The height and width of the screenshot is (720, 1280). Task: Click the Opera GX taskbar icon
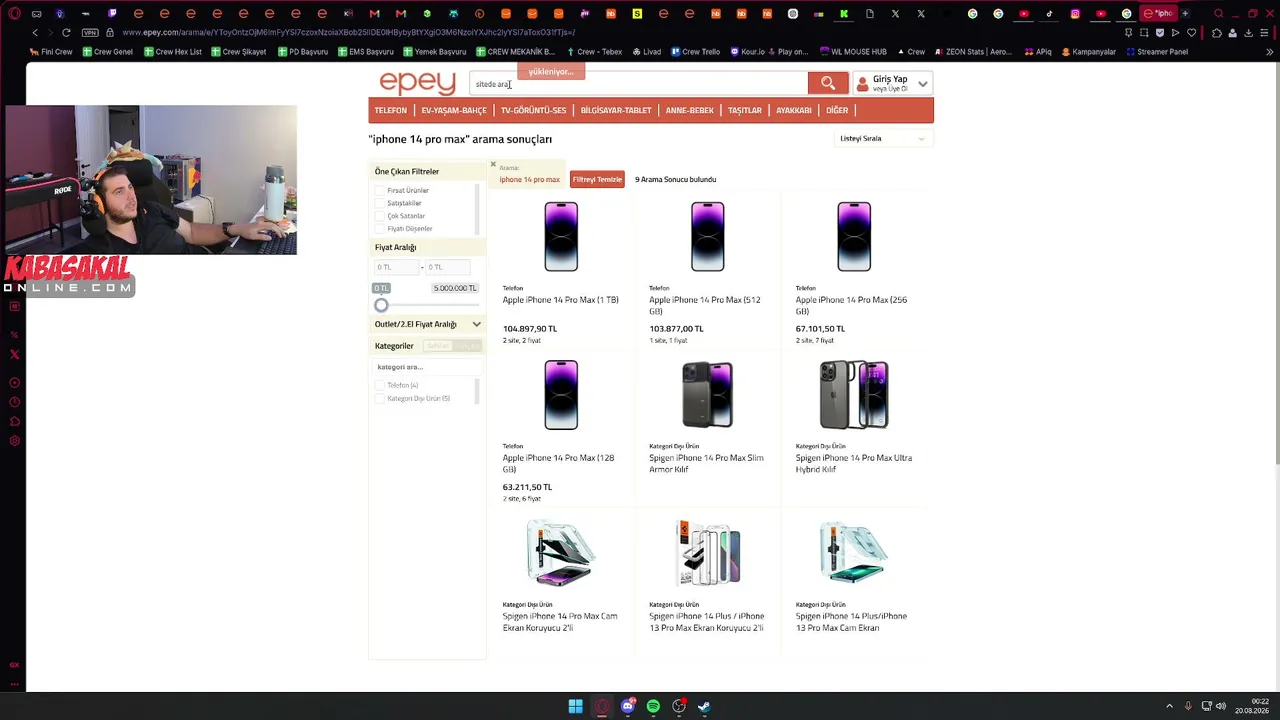[602, 706]
